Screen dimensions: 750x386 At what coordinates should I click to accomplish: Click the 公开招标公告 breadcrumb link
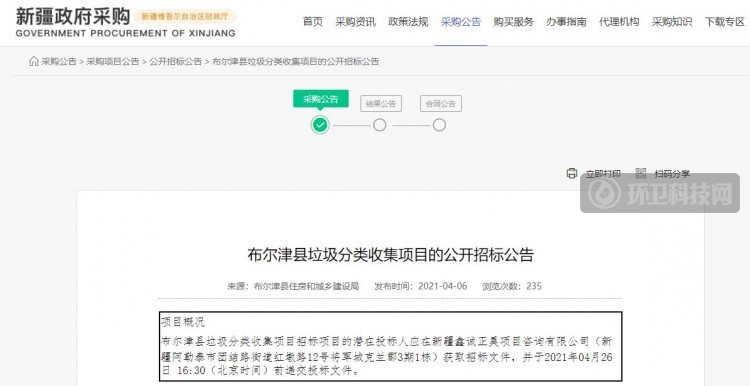coord(176,62)
